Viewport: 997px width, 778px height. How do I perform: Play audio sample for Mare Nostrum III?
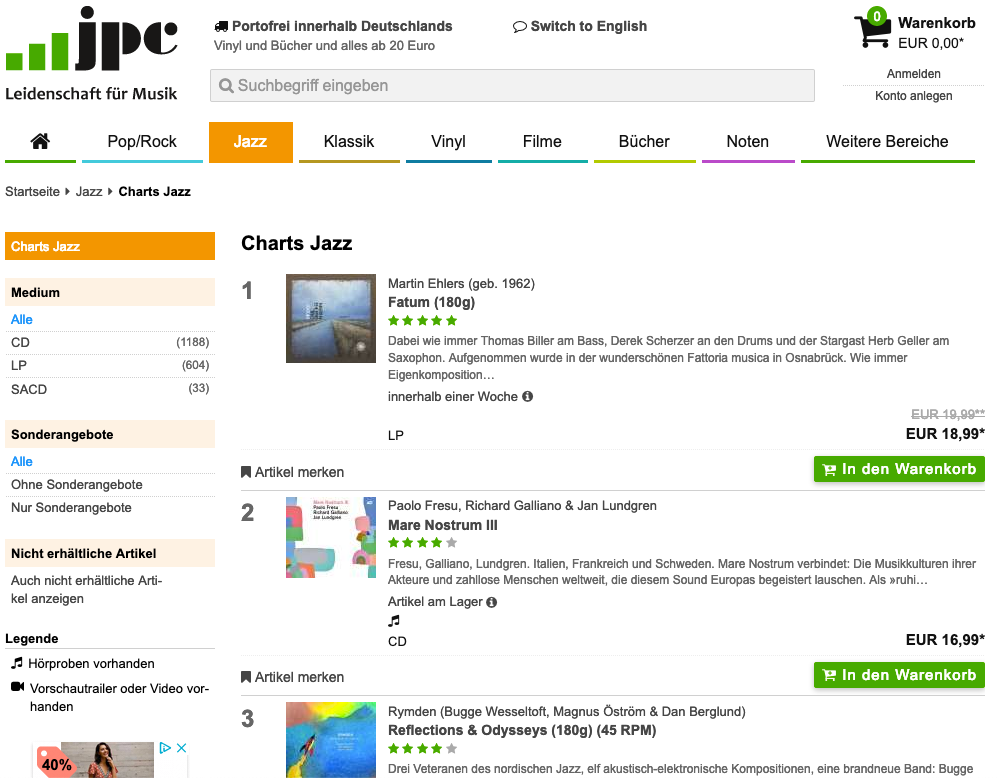click(394, 621)
